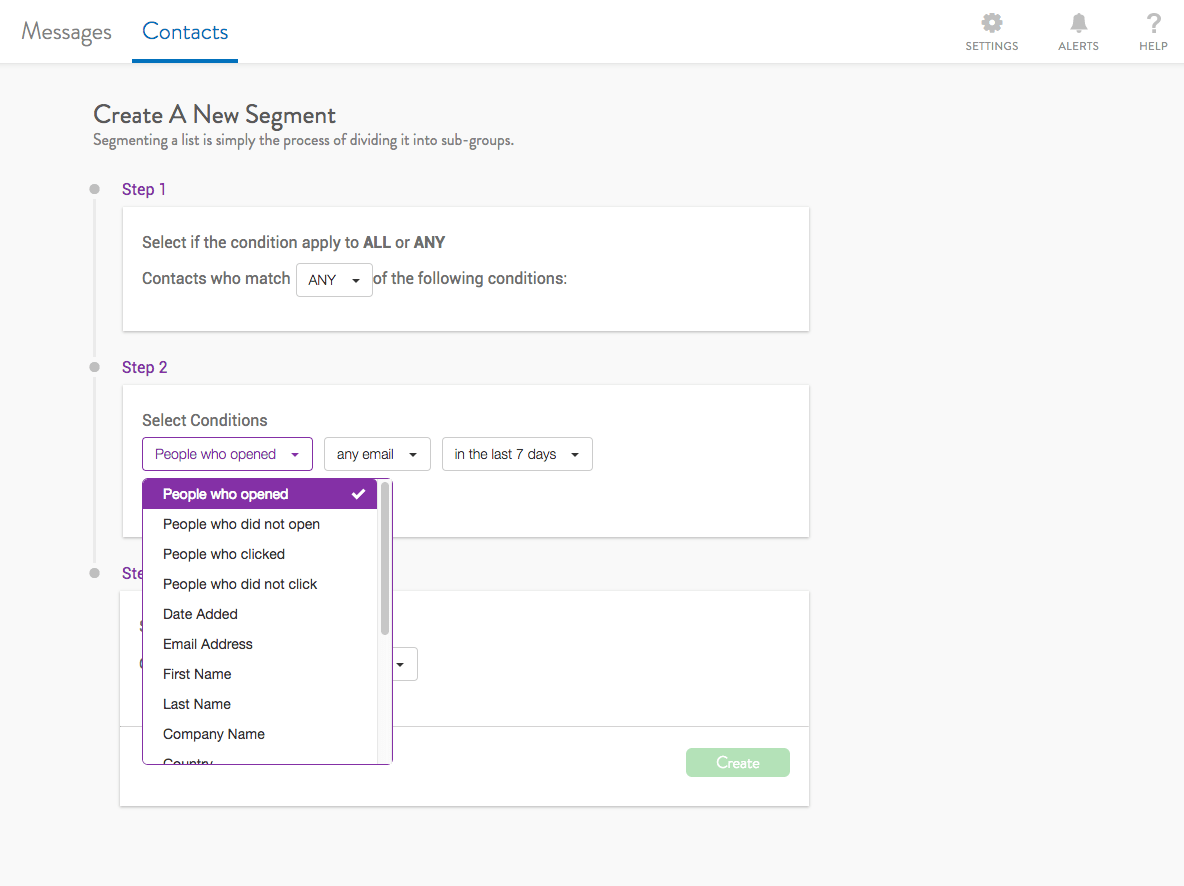Click the conditions list scrollbar
Viewport: 1184px width, 886px height.
pyautogui.click(x=385, y=560)
